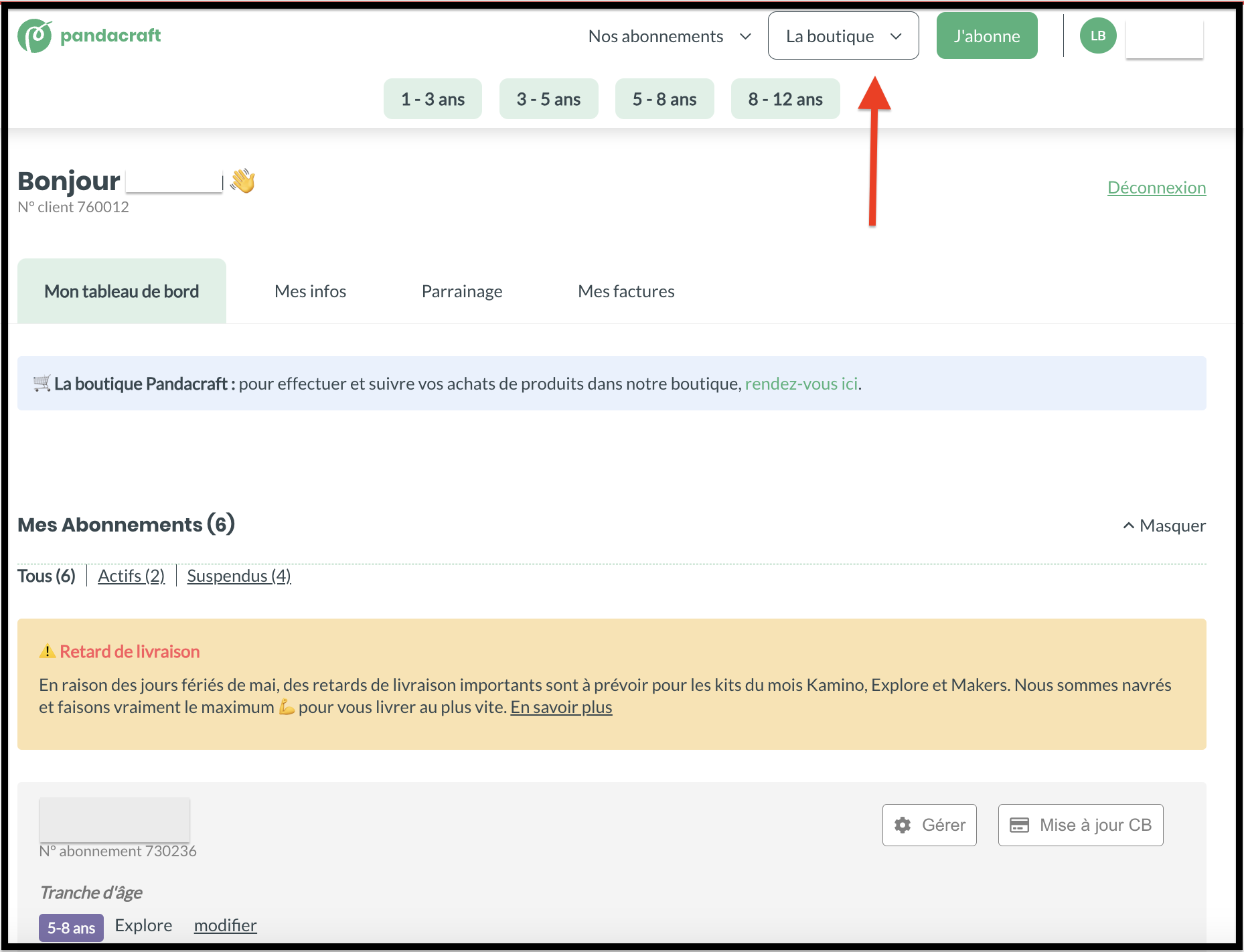Click the N° client 760012 text

(73, 207)
